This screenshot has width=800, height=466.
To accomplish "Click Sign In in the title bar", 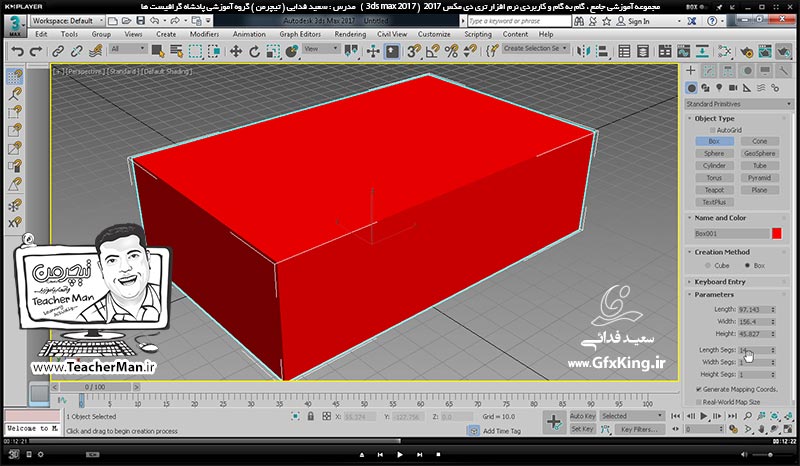I will click(x=638, y=21).
